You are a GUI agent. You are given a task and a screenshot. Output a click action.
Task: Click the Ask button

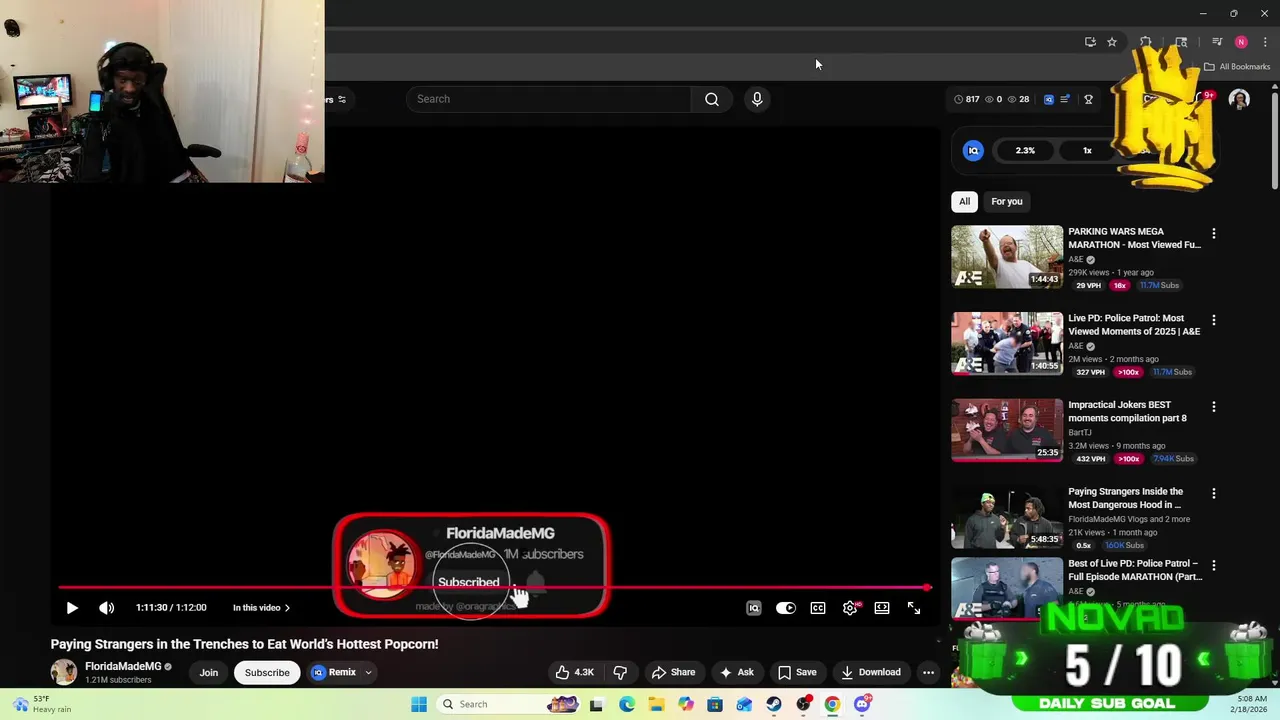[x=736, y=672]
